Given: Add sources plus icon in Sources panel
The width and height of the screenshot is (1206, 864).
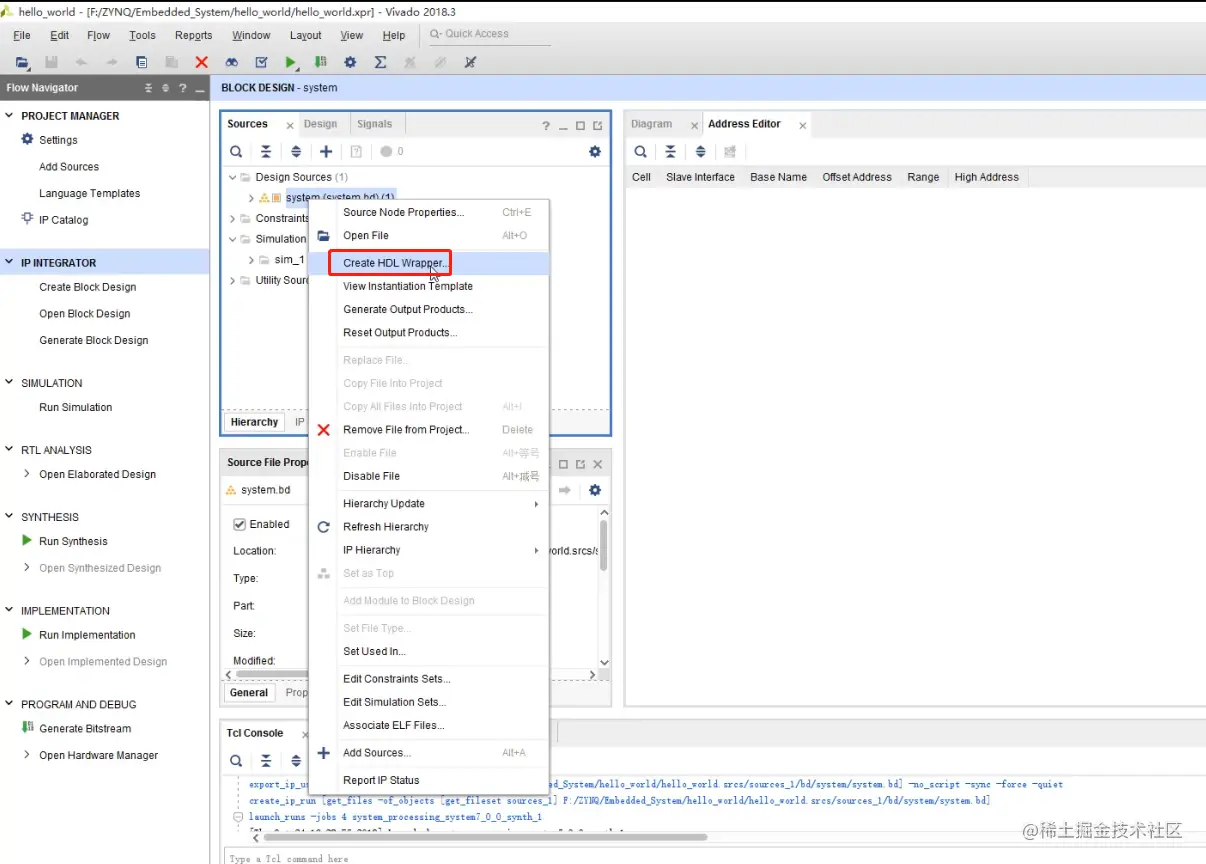Looking at the screenshot, I should [326, 152].
